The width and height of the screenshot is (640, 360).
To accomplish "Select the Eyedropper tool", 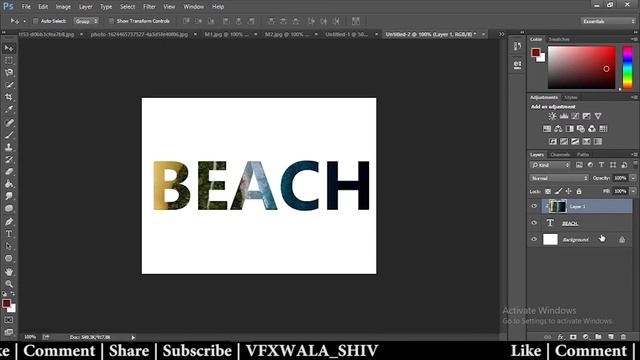I will tap(9, 109).
